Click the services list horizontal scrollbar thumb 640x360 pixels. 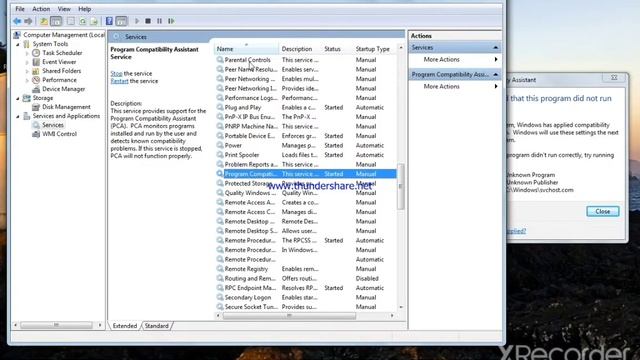click(289, 316)
